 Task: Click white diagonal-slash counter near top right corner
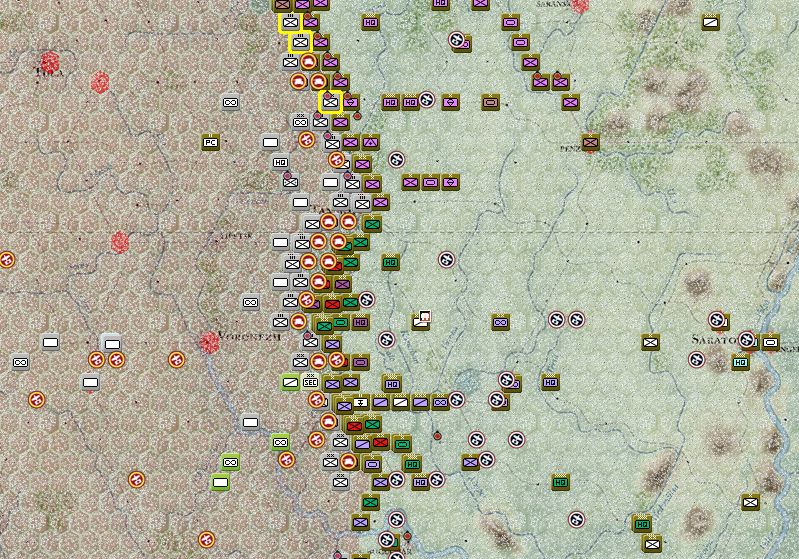click(710, 22)
